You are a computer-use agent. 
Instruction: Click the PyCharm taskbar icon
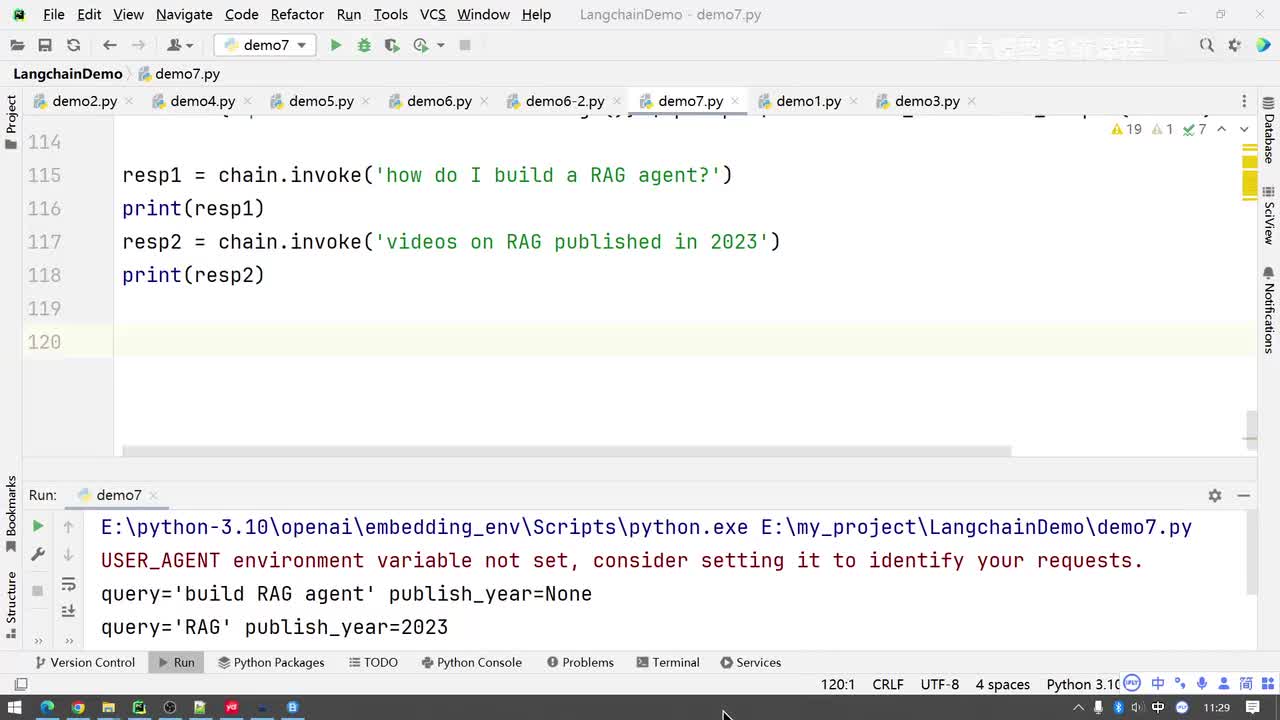[139, 708]
